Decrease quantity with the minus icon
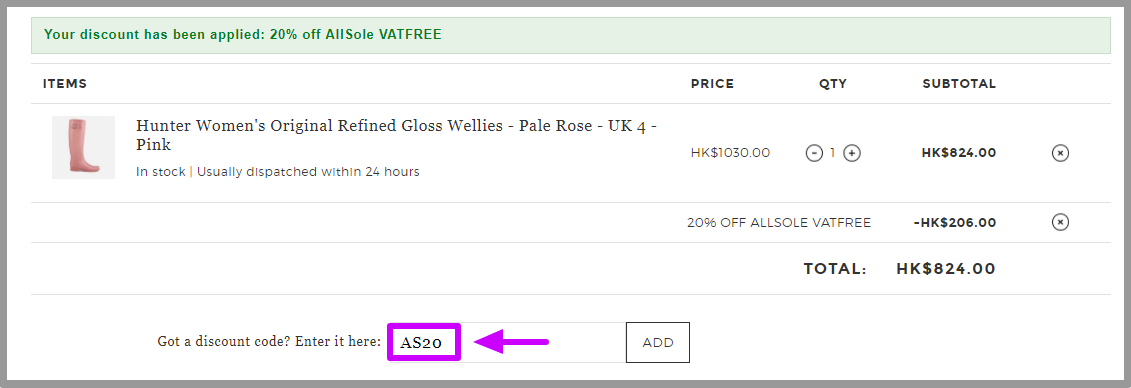Viewport: 1131px width, 388px height. tap(814, 153)
